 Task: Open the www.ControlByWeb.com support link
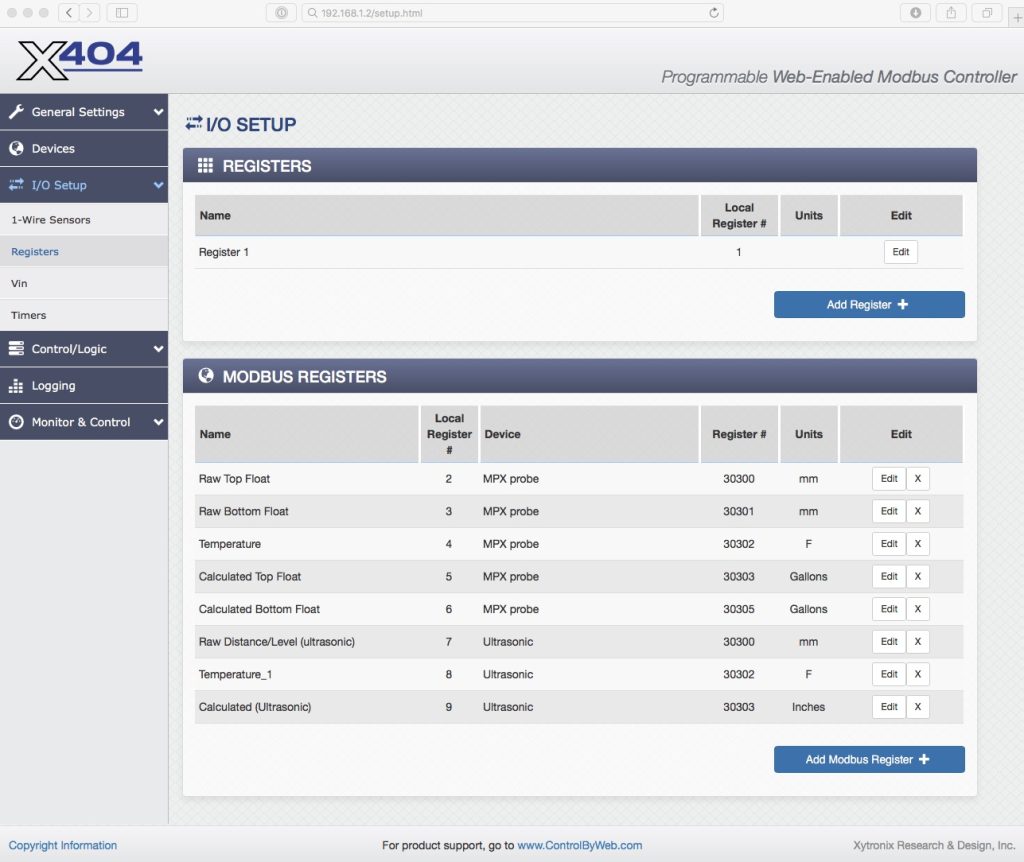579,846
